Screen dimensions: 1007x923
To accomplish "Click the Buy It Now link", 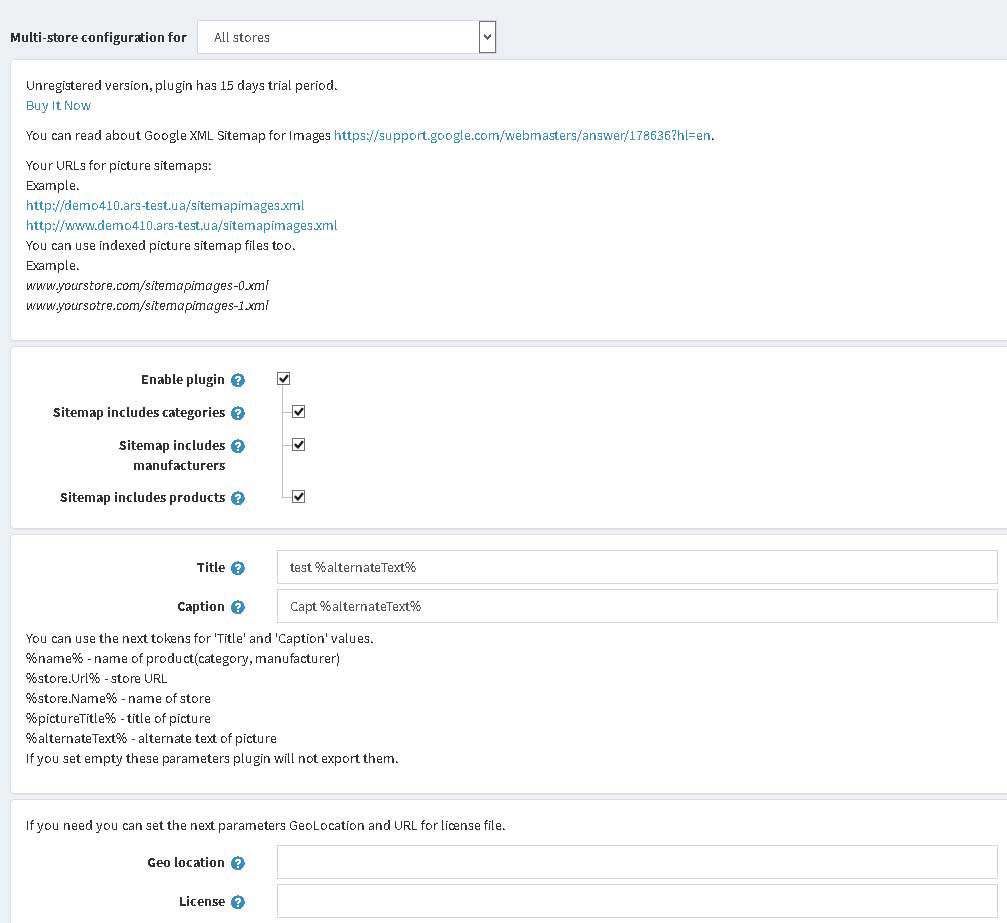I will click(58, 106).
